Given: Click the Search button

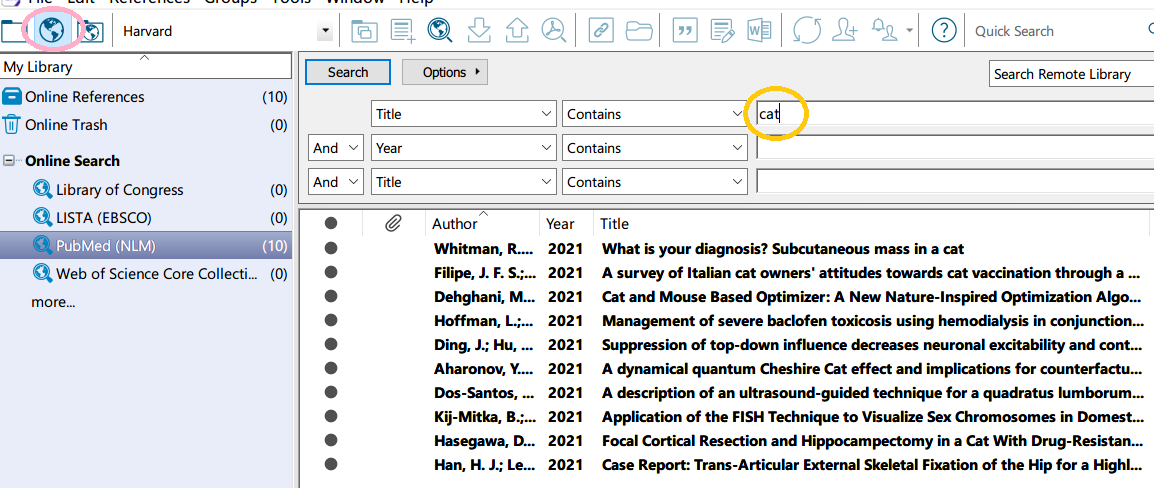Looking at the screenshot, I should pyautogui.click(x=348, y=72).
